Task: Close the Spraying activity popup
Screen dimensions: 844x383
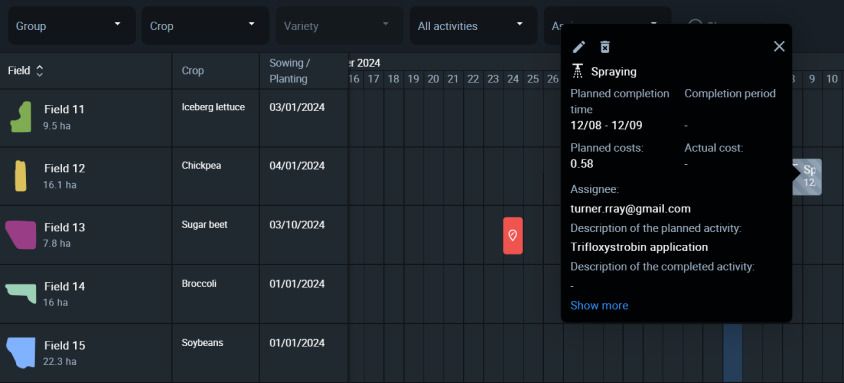Action: click(x=779, y=46)
